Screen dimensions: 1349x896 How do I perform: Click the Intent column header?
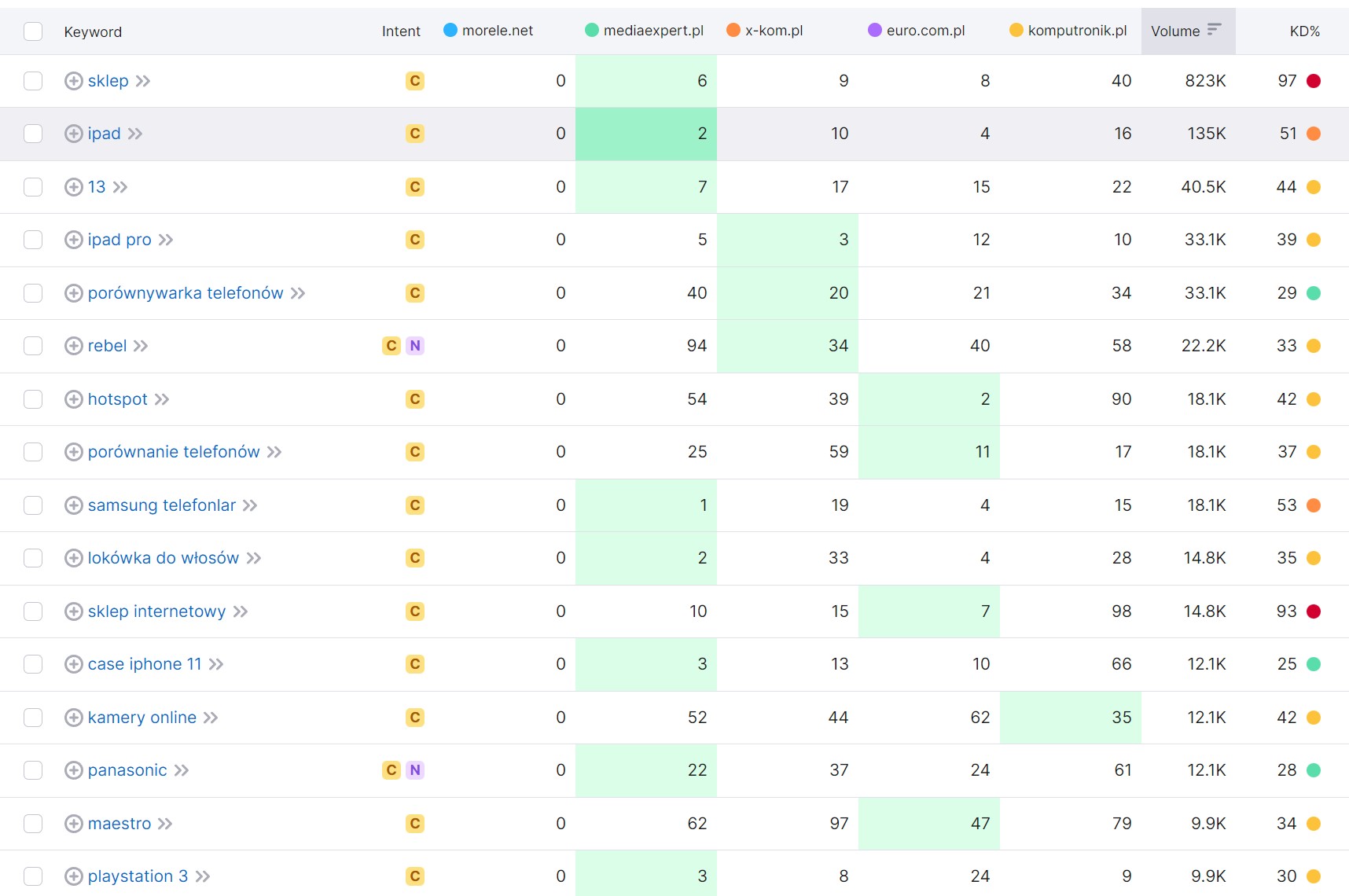point(401,31)
